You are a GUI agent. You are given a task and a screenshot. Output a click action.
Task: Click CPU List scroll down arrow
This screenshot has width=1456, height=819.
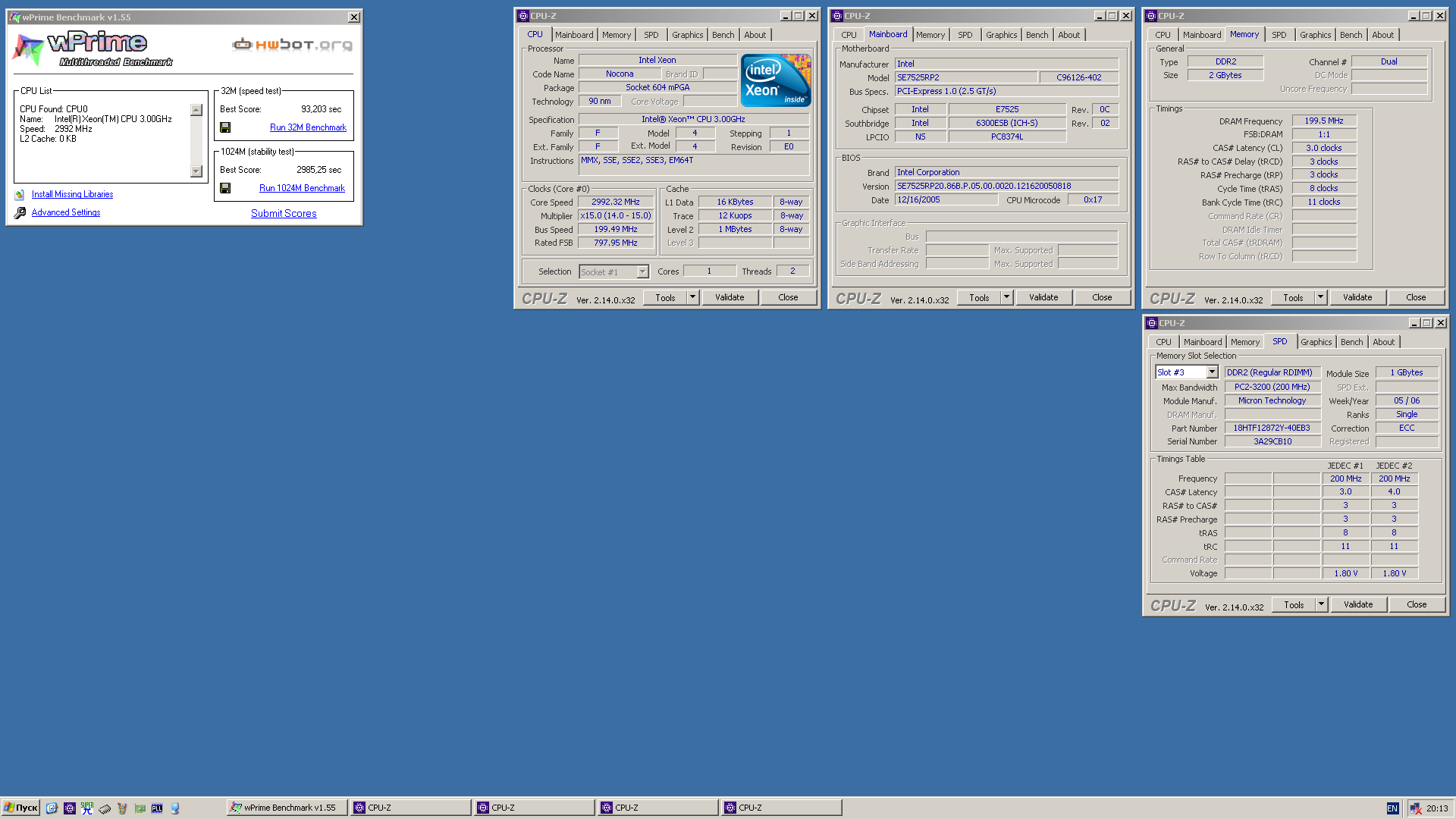[196, 171]
